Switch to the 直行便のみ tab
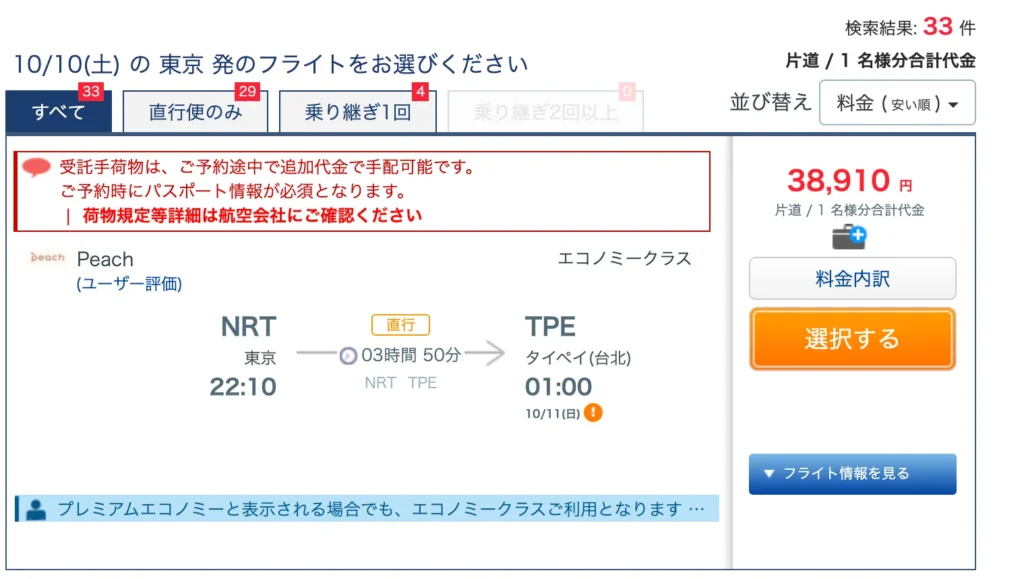Screen dimensions: 1024x579 [195, 112]
